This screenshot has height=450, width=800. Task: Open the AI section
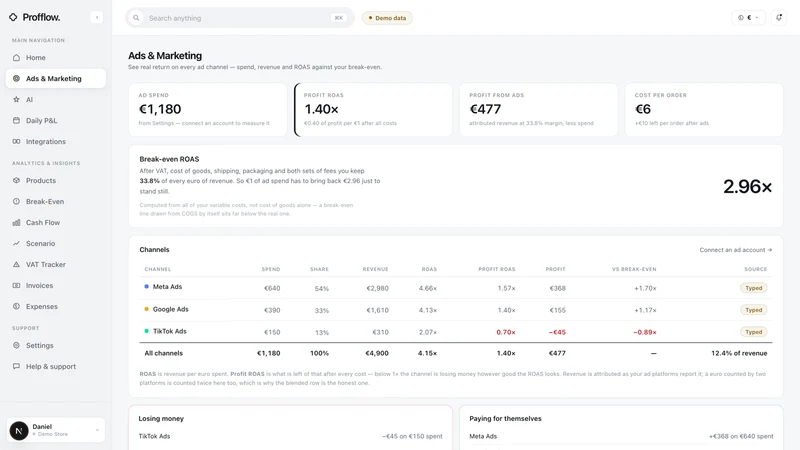(x=56, y=99)
